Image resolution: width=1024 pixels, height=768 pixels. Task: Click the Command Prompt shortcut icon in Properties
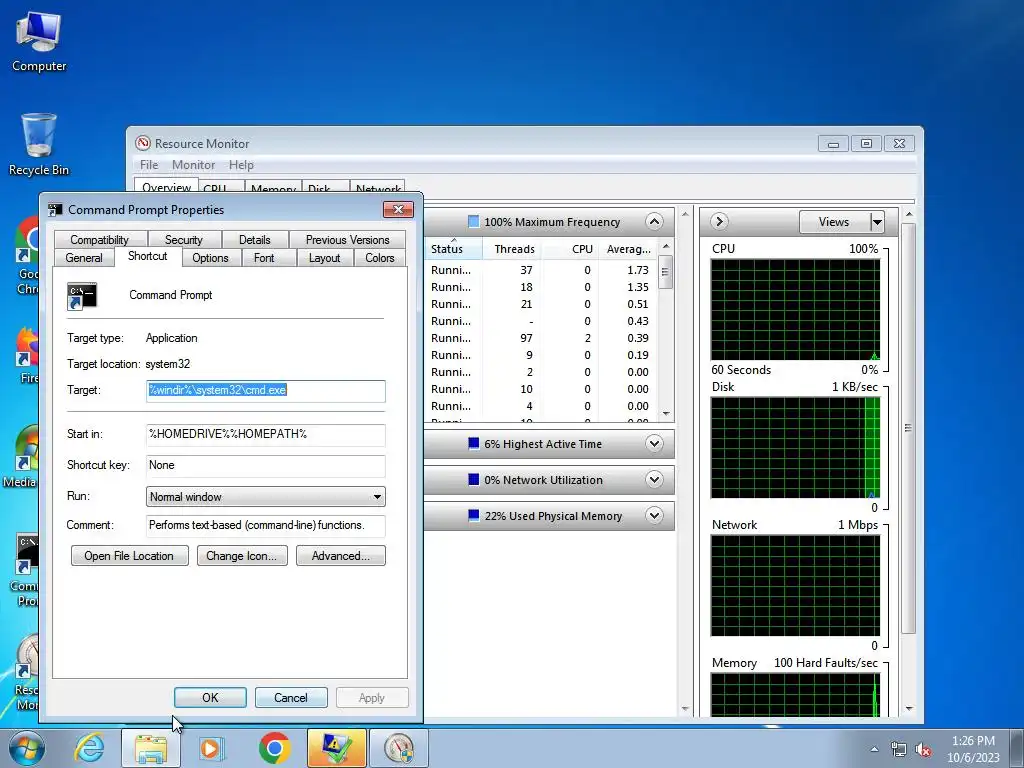(82, 296)
